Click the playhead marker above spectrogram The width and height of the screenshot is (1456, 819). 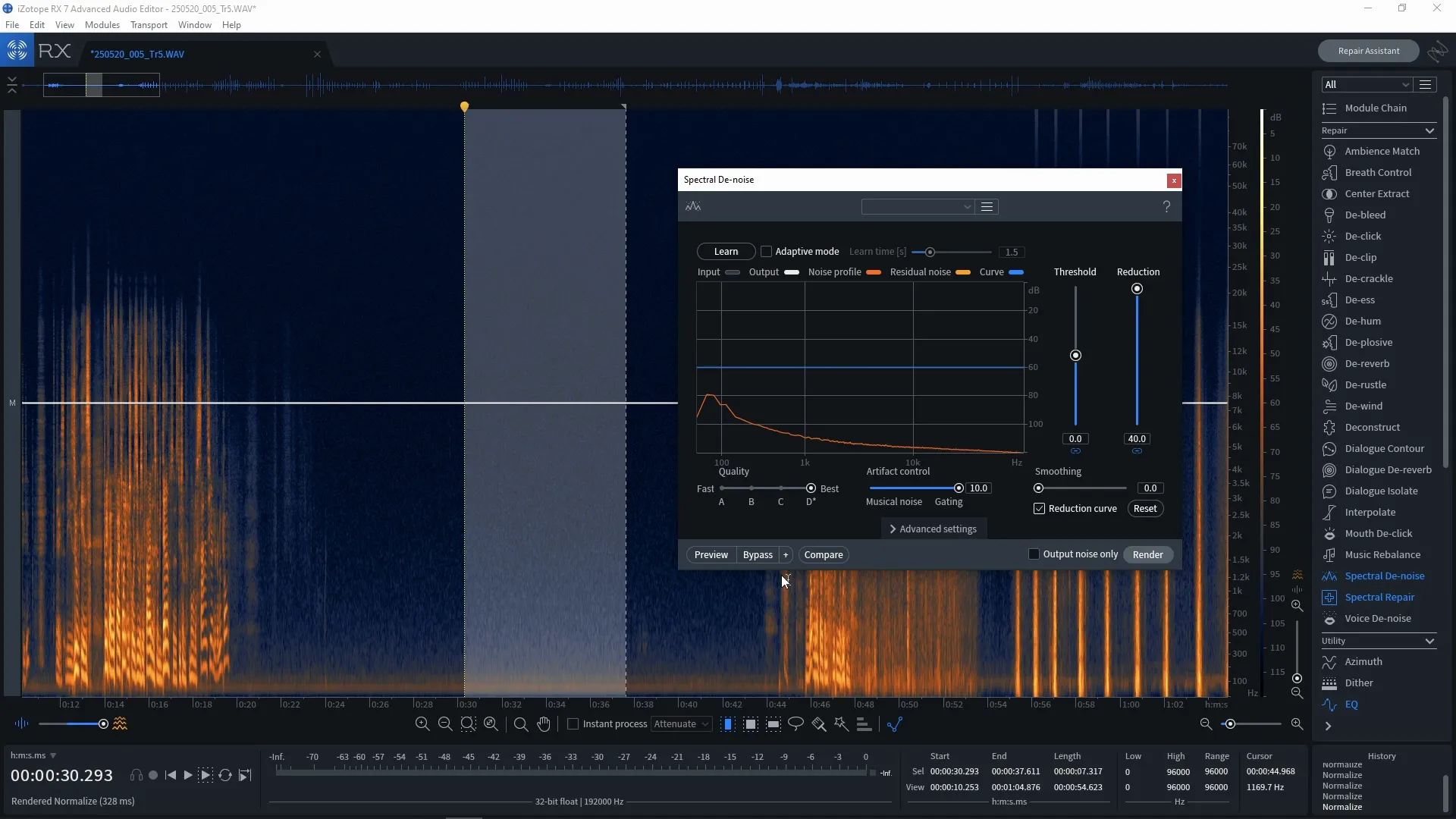pos(465,107)
